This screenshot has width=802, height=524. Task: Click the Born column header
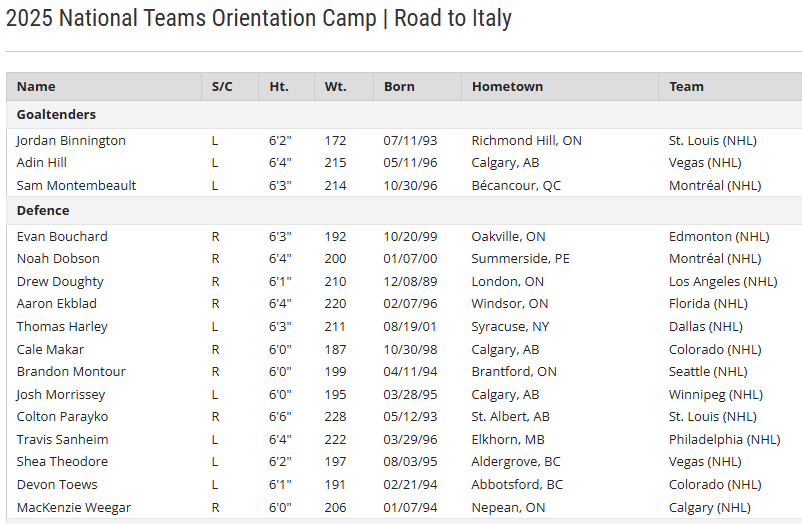click(399, 87)
